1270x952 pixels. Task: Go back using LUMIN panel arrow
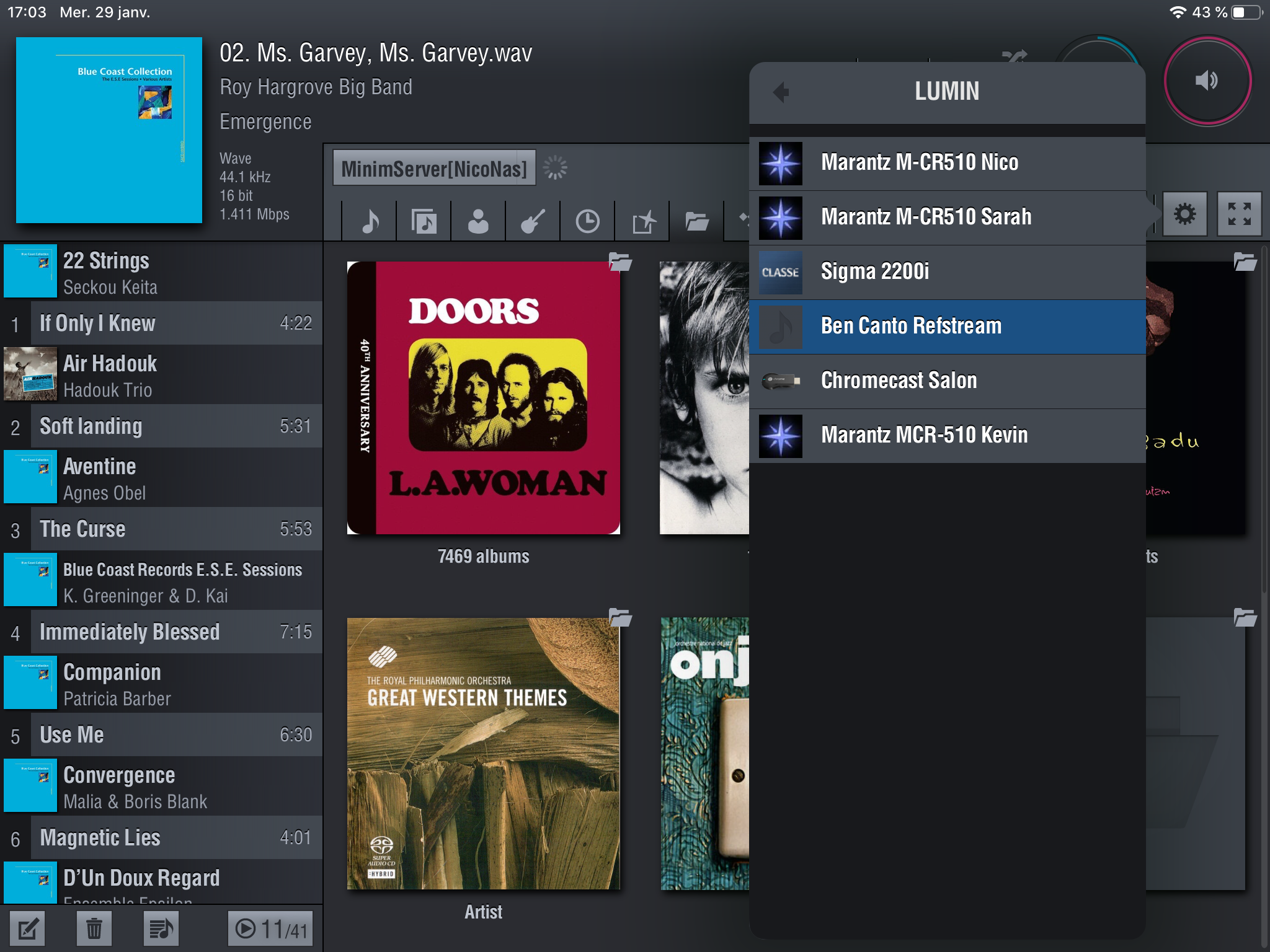tap(781, 92)
